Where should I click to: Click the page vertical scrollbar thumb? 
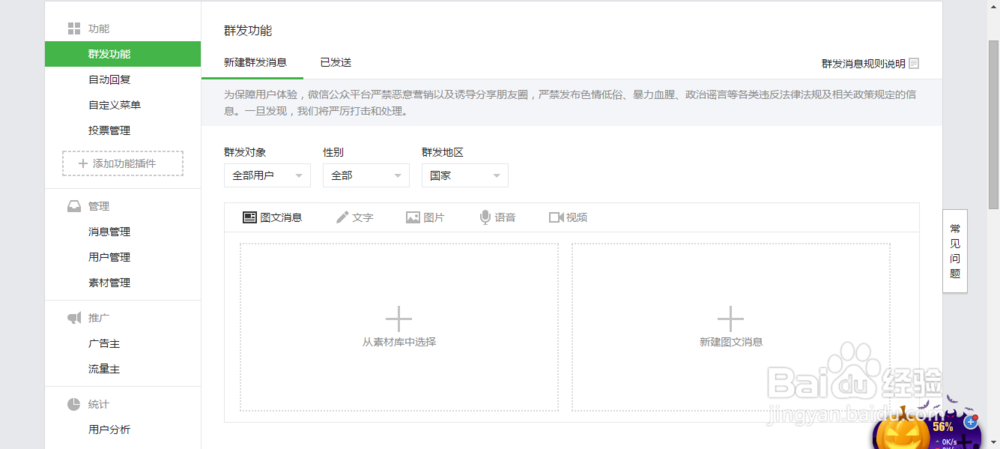click(x=994, y=124)
